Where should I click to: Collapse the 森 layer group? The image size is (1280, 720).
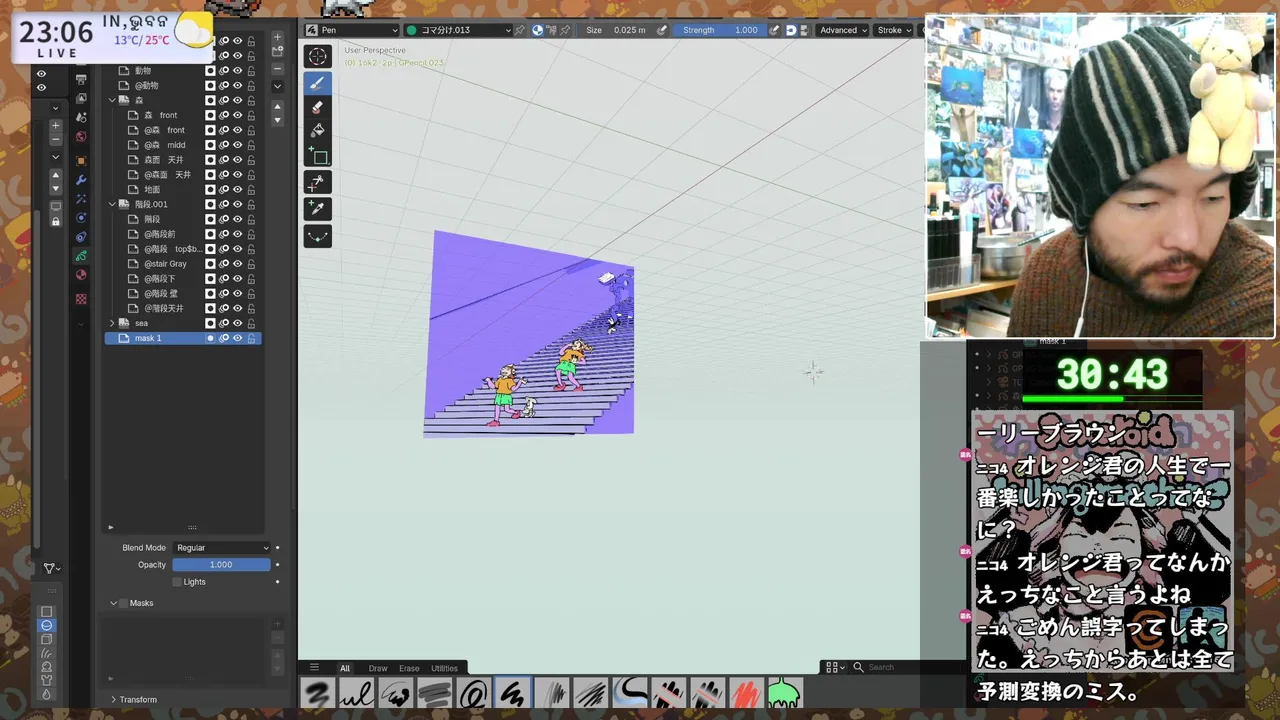coord(112,100)
